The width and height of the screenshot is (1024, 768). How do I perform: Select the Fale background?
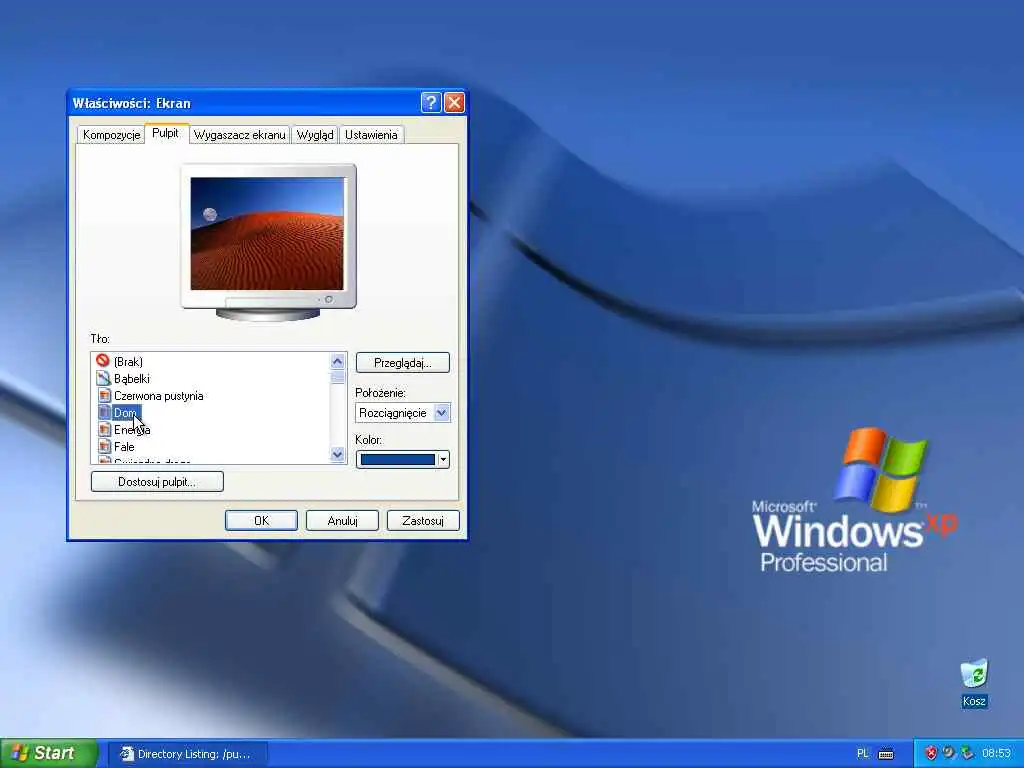click(x=124, y=446)
